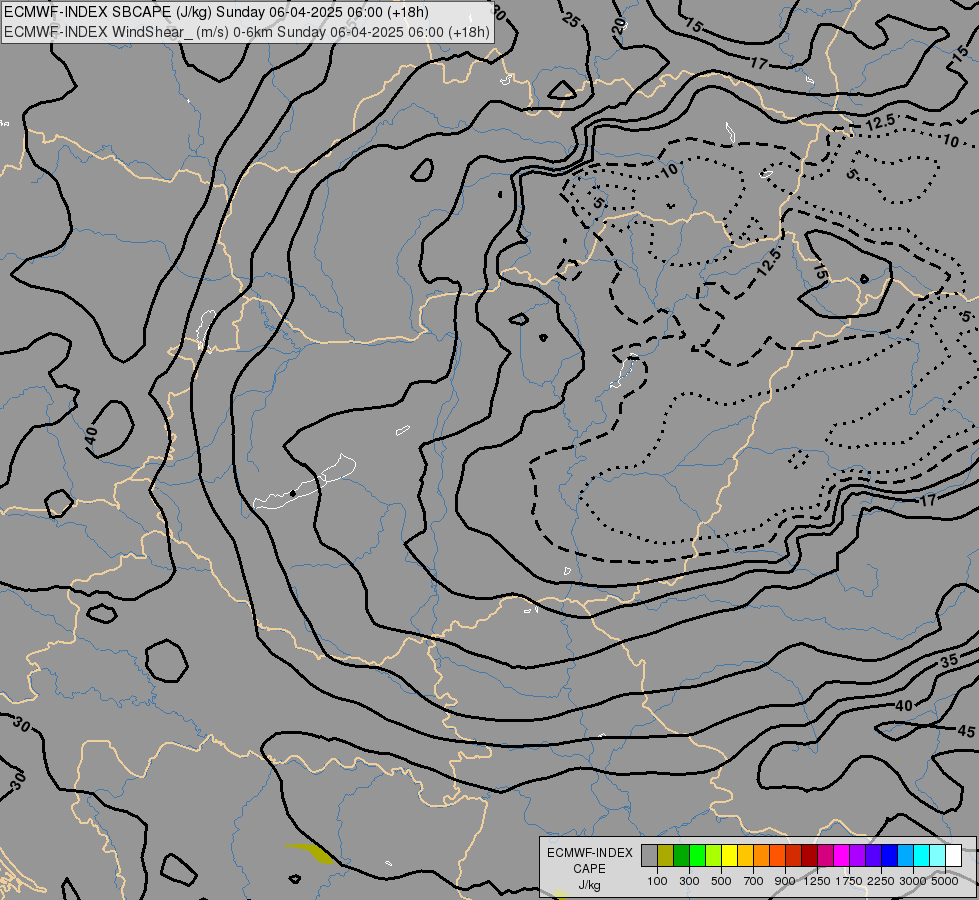The width and height of the screenshot is (979, 900).
Task: Select the dark red swatch before 1250
Action: [x=809, y=856]
